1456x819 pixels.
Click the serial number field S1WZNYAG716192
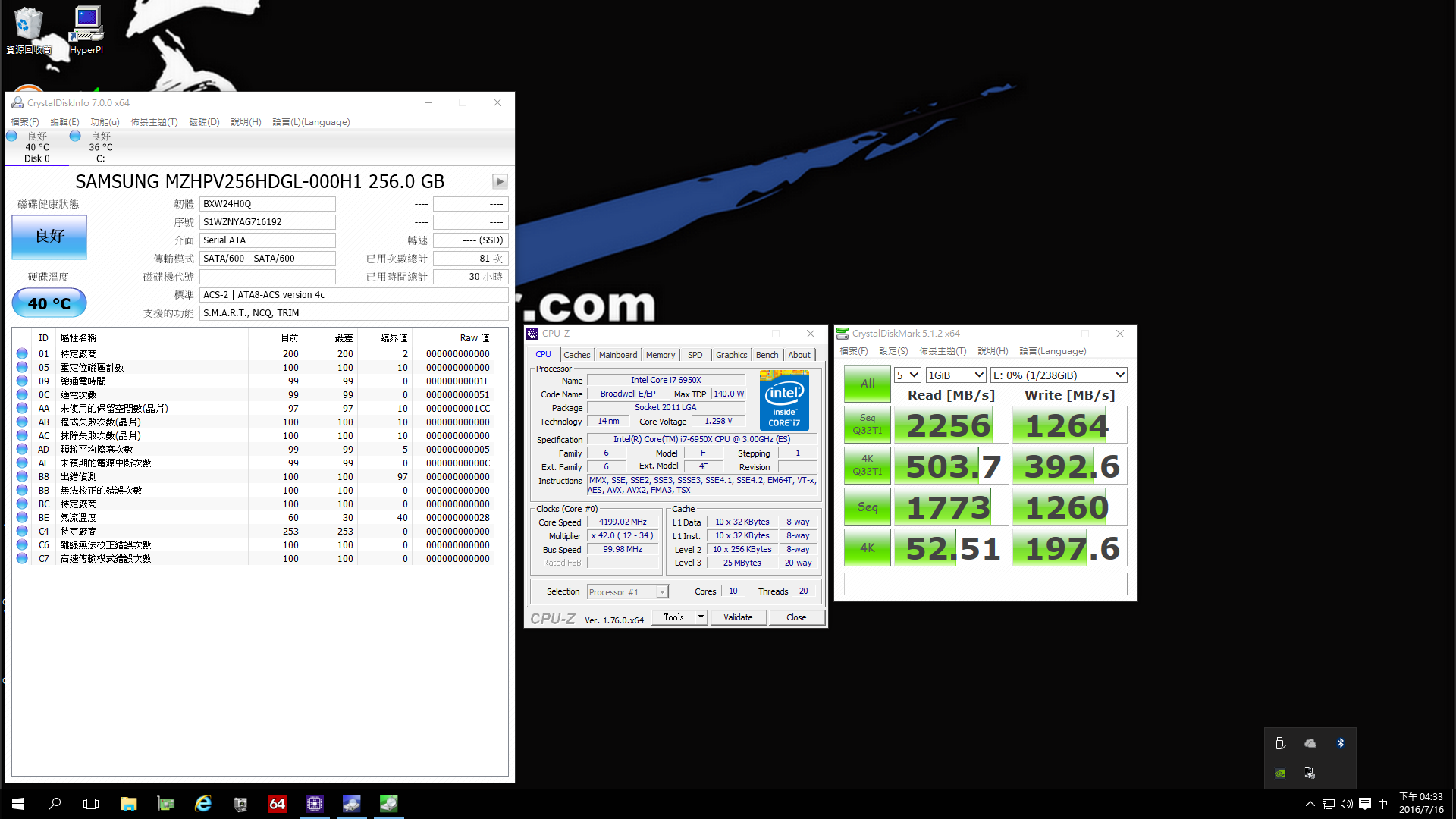click(267, 222)
